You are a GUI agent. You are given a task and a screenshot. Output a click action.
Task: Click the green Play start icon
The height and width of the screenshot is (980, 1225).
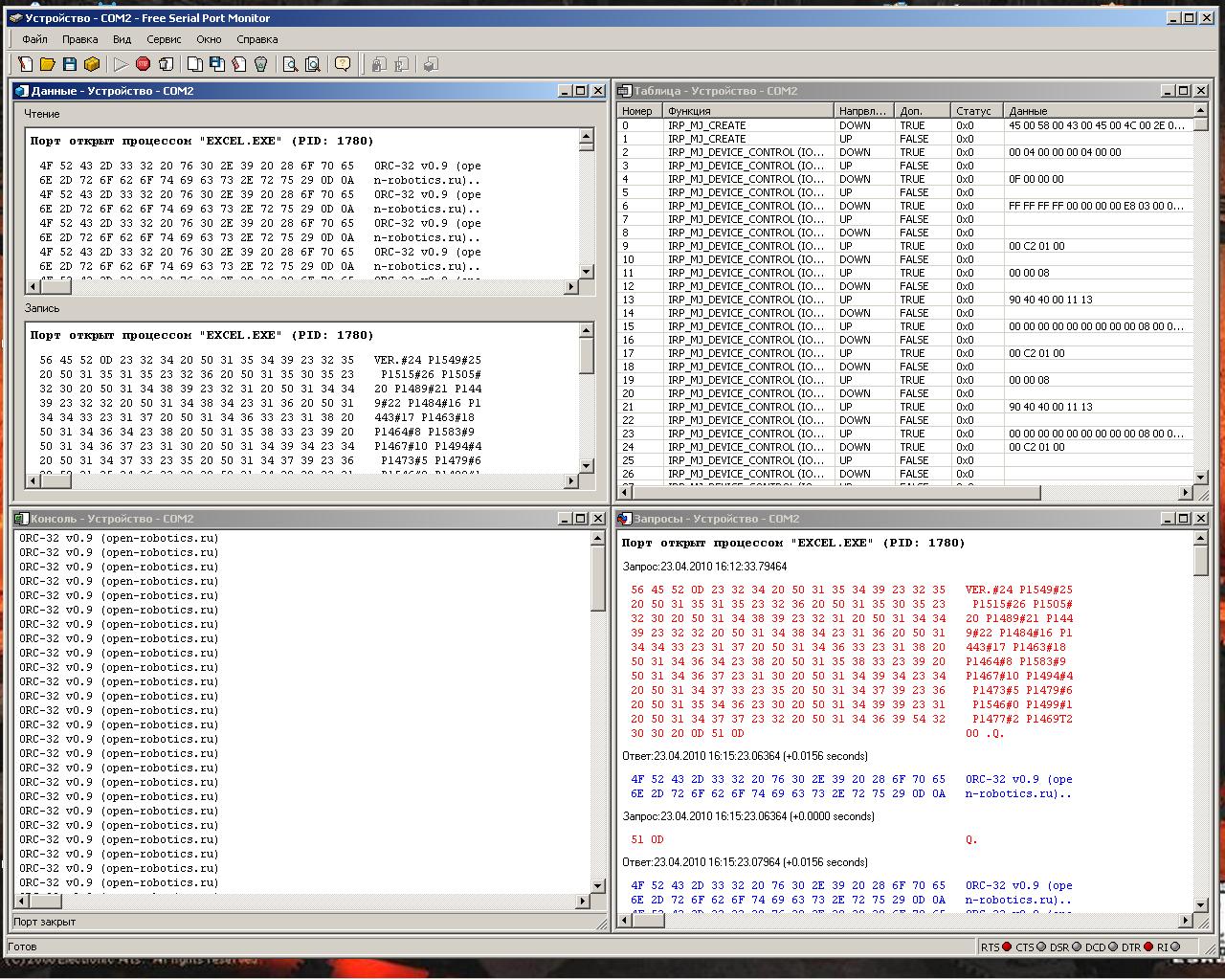click(121, 64)
